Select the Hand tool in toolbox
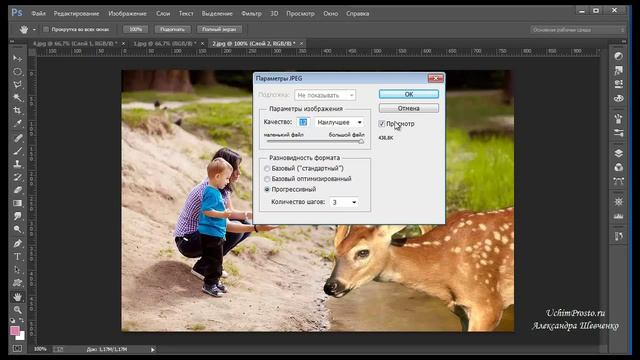640x360 pixels. (17, 297)
